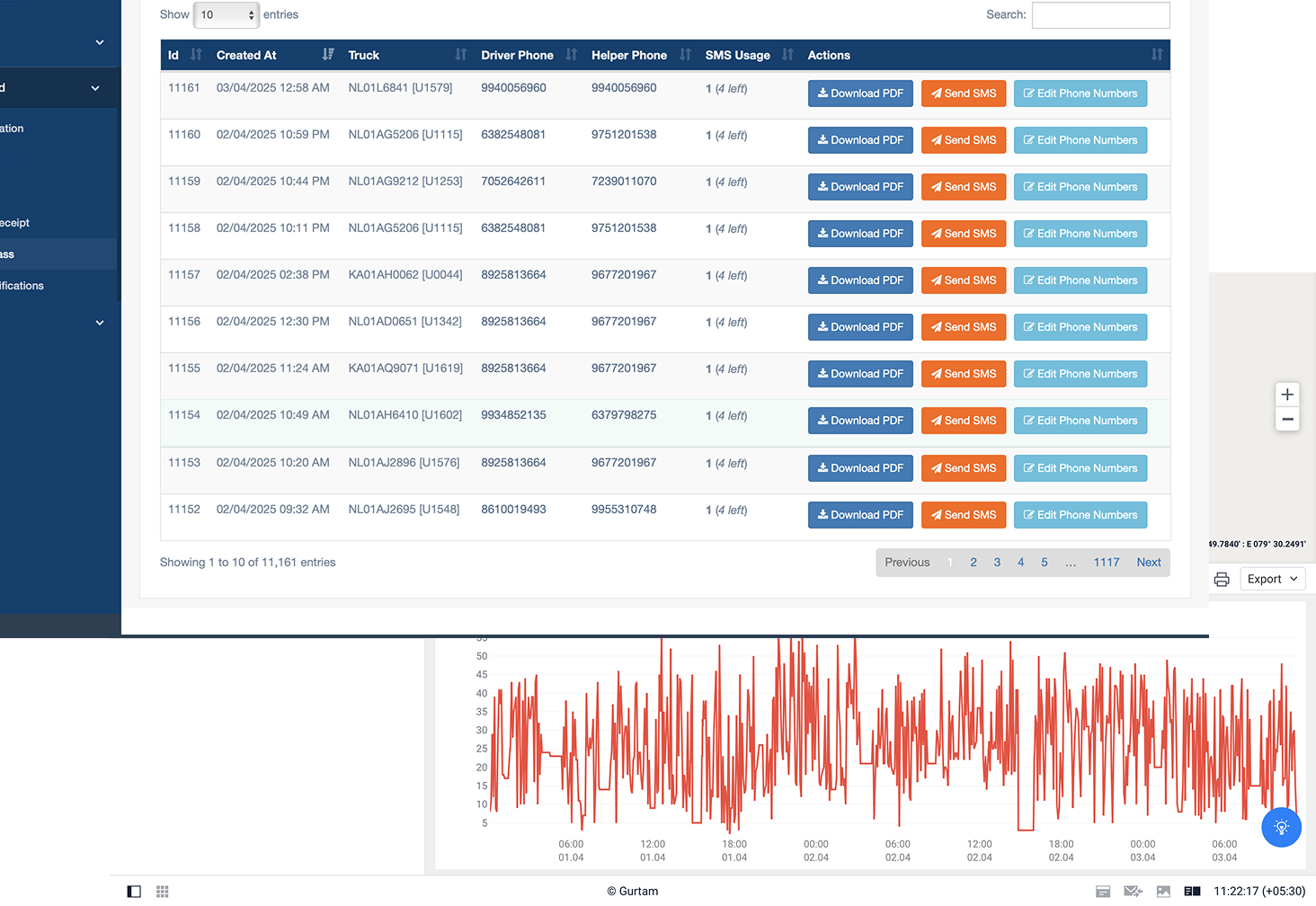Toggle the sidebar panel icon bottom left
Viewport: 1316px width, 906px height.
tap(134, 891)
